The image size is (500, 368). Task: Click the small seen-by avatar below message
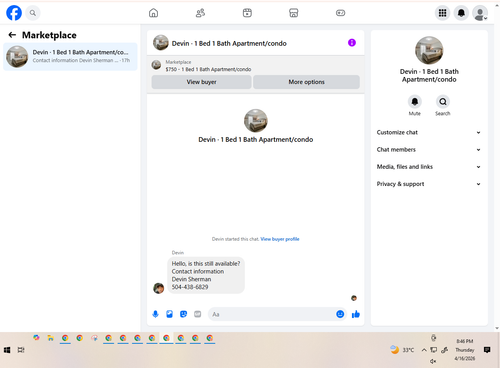coord(354,298)
